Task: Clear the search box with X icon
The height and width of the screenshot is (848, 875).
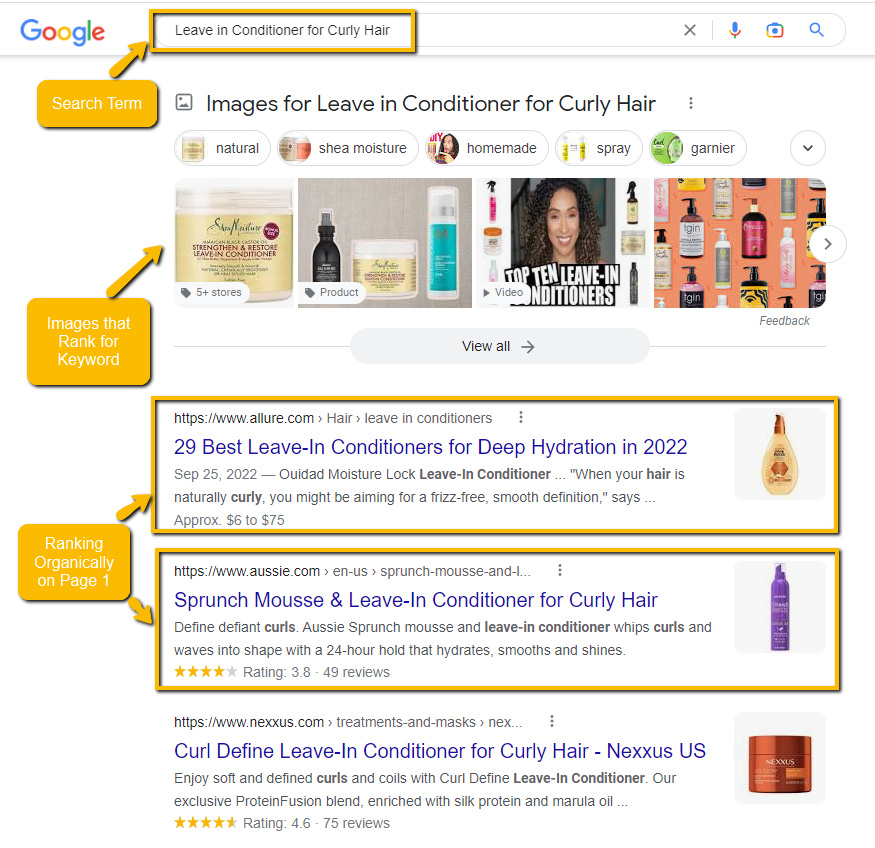Action: [690, 30]
